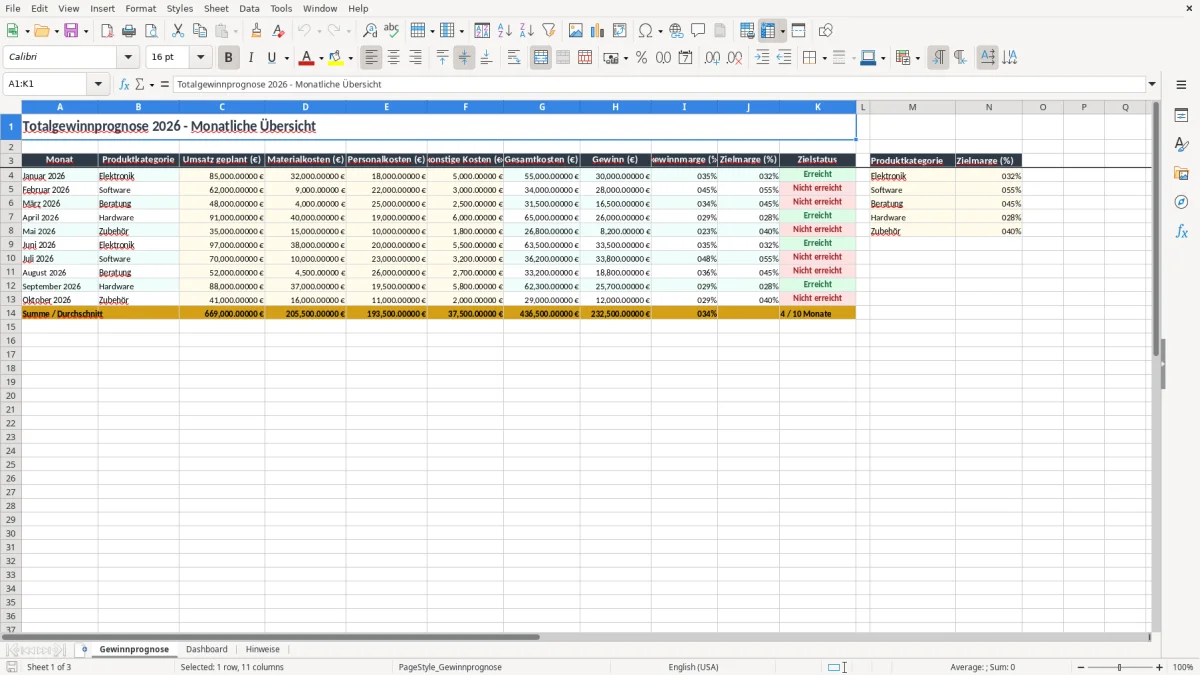Click the Add Decimal Place icon
Viewport: 1200px width, 675px height.
712,58
